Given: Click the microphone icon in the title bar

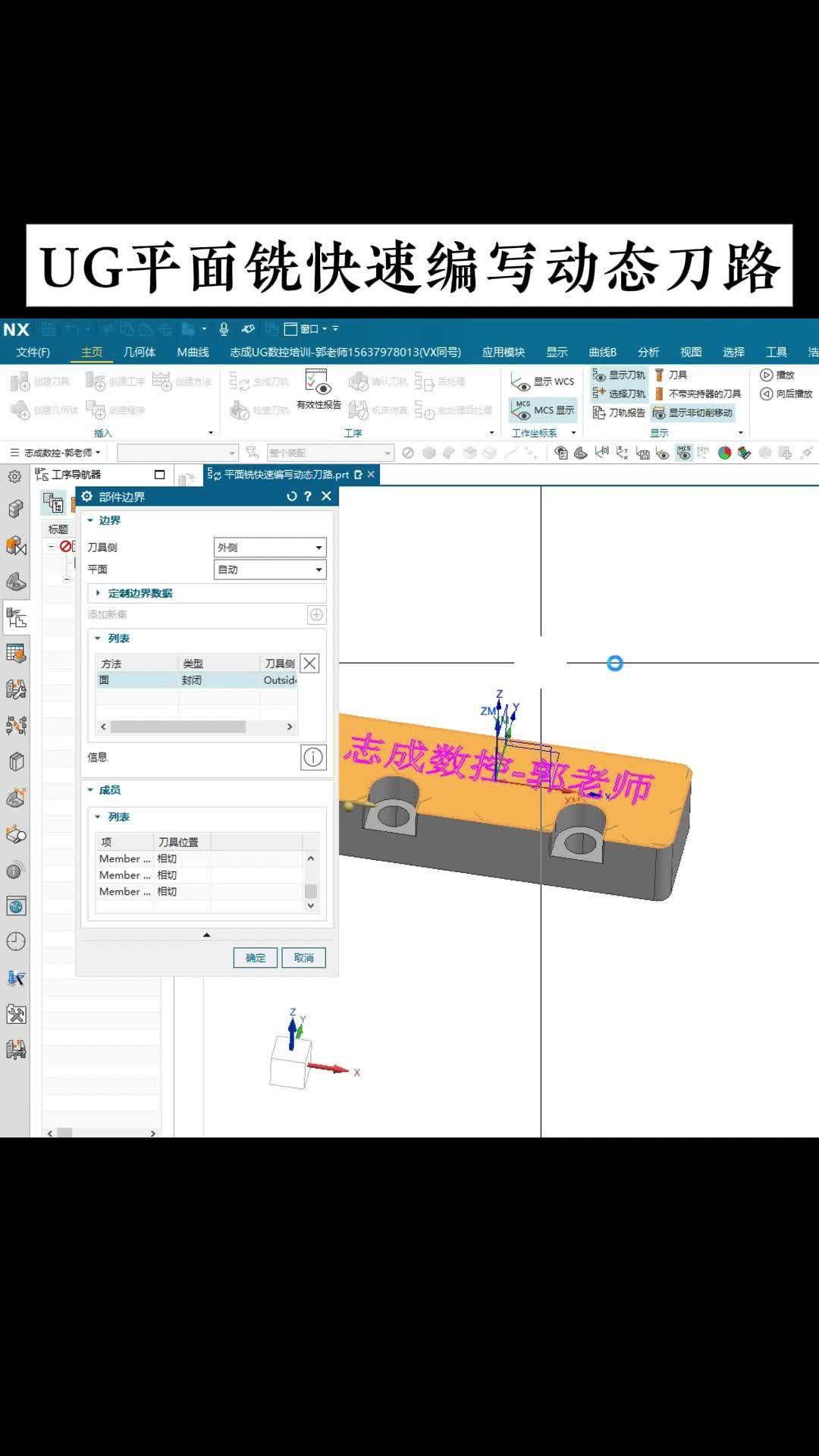Looking at the screenshot, I should tap(224, 328).
